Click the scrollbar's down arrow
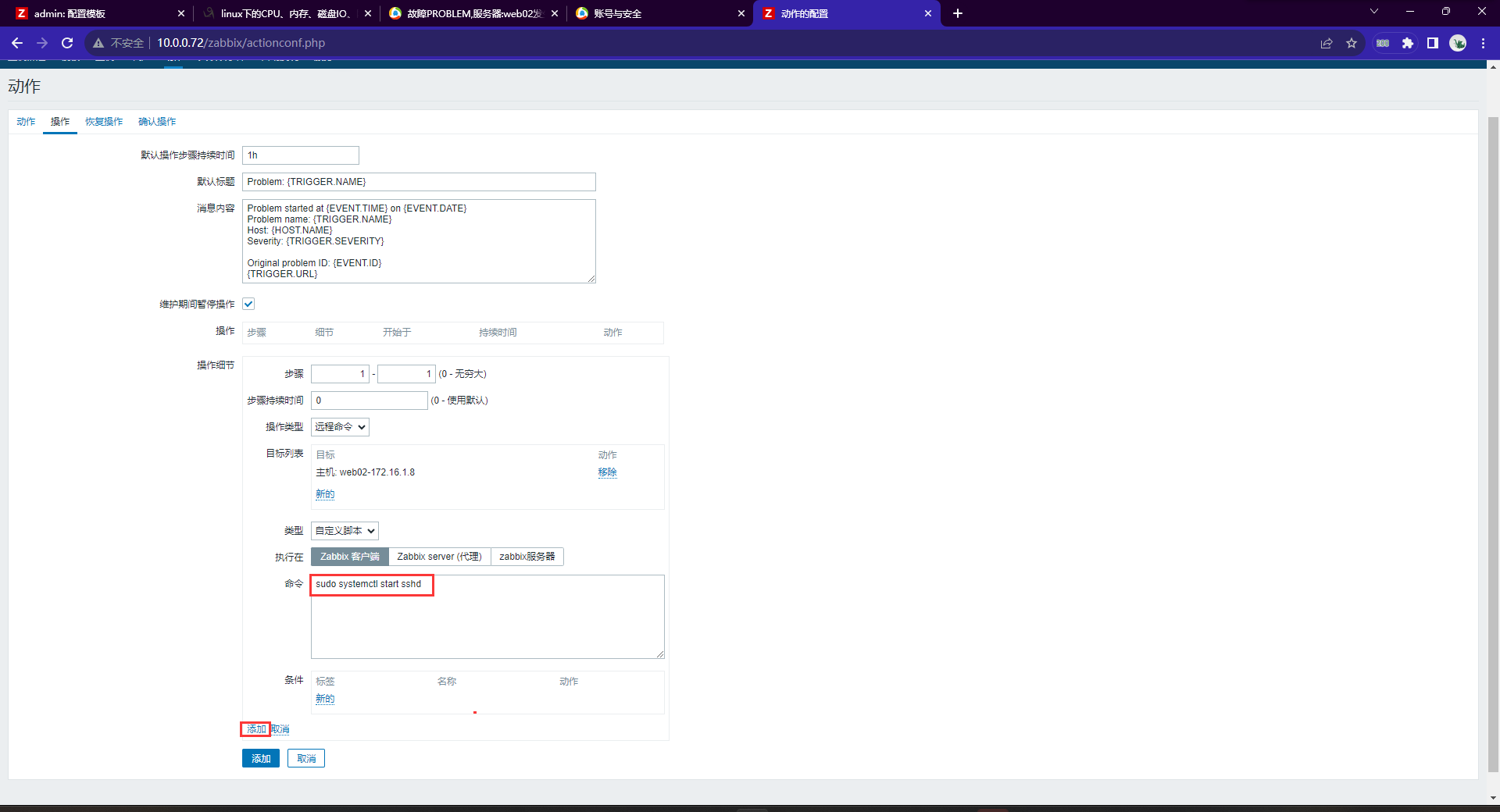 (1493, 798)
